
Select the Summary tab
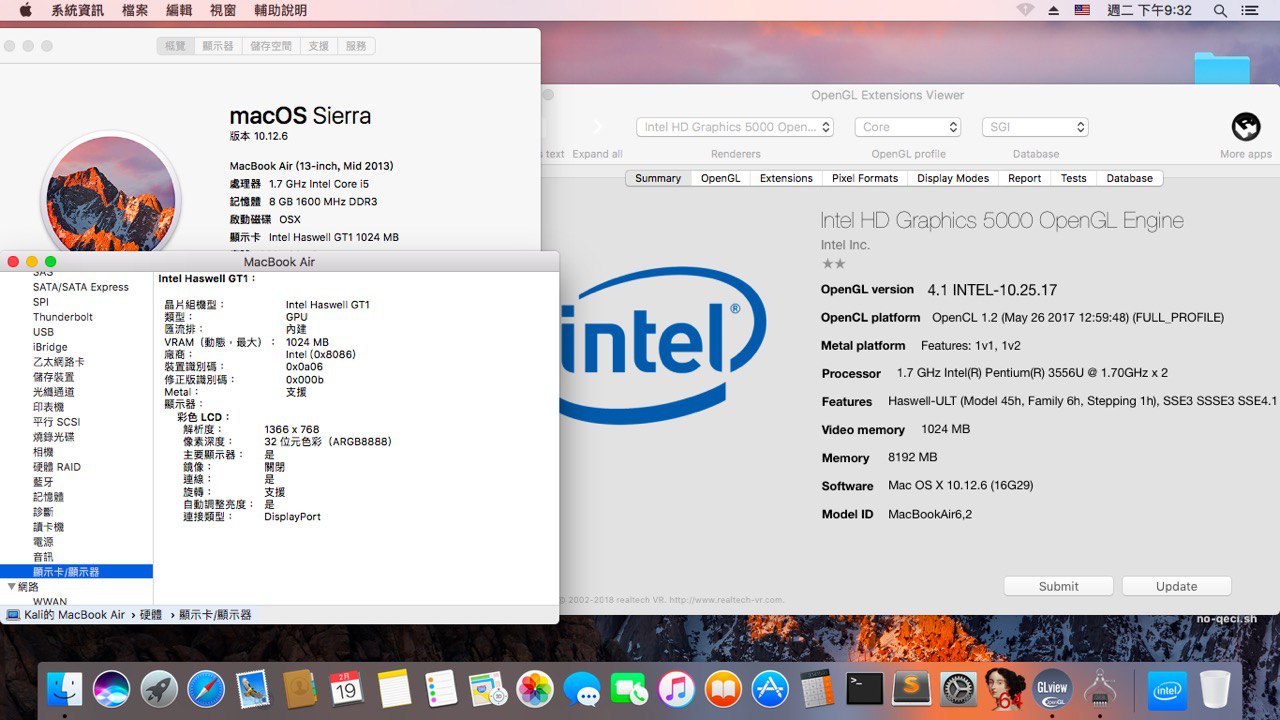[658, 178]
